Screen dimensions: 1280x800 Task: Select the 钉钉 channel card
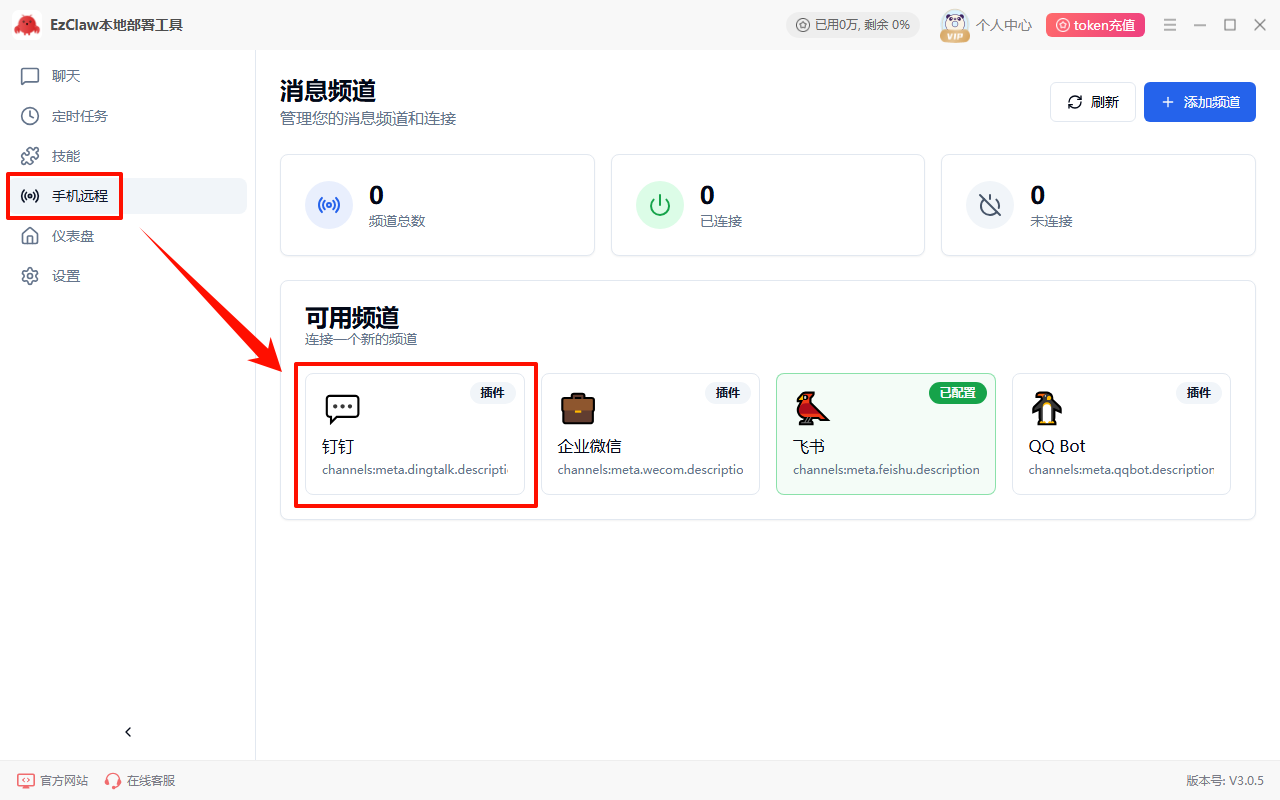point(415,434)
